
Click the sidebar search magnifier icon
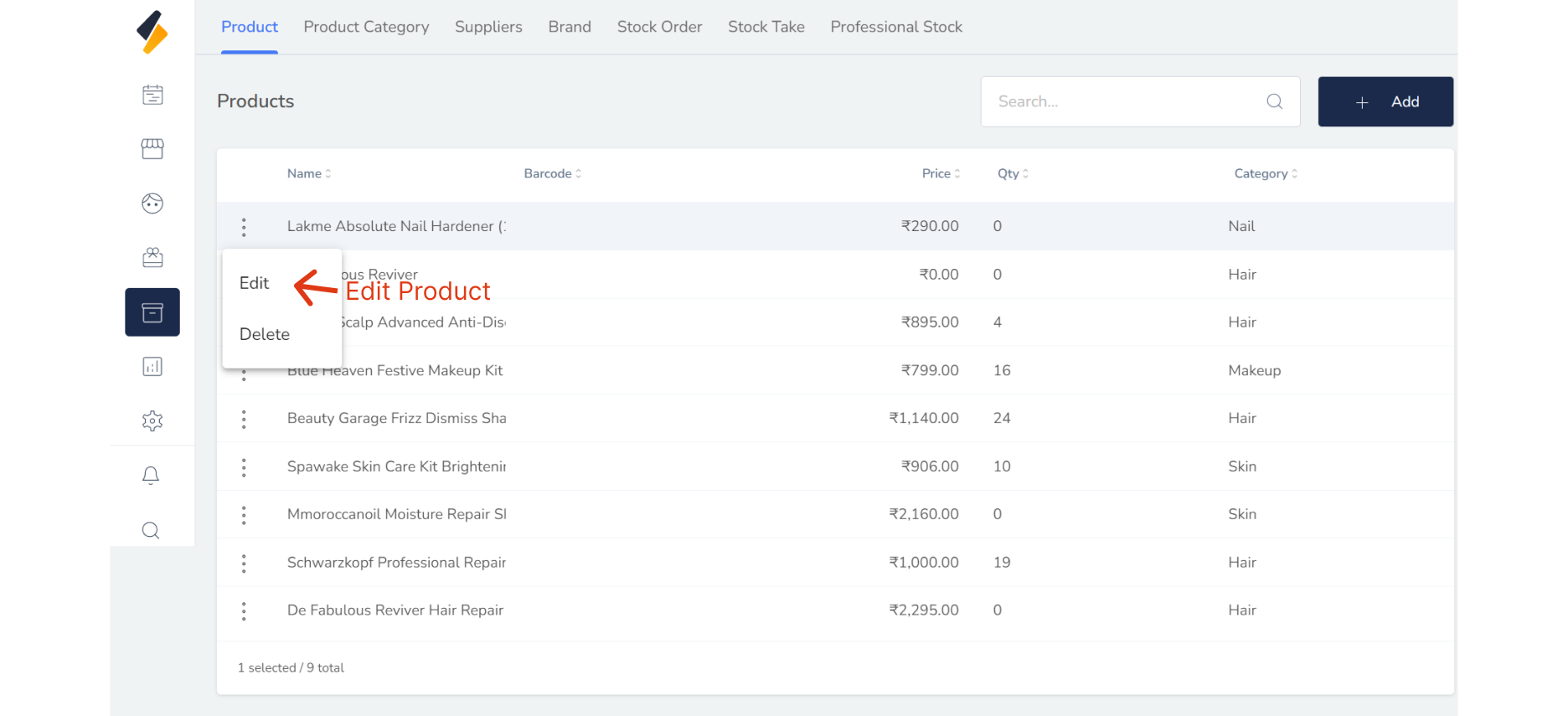pos(151,530)
